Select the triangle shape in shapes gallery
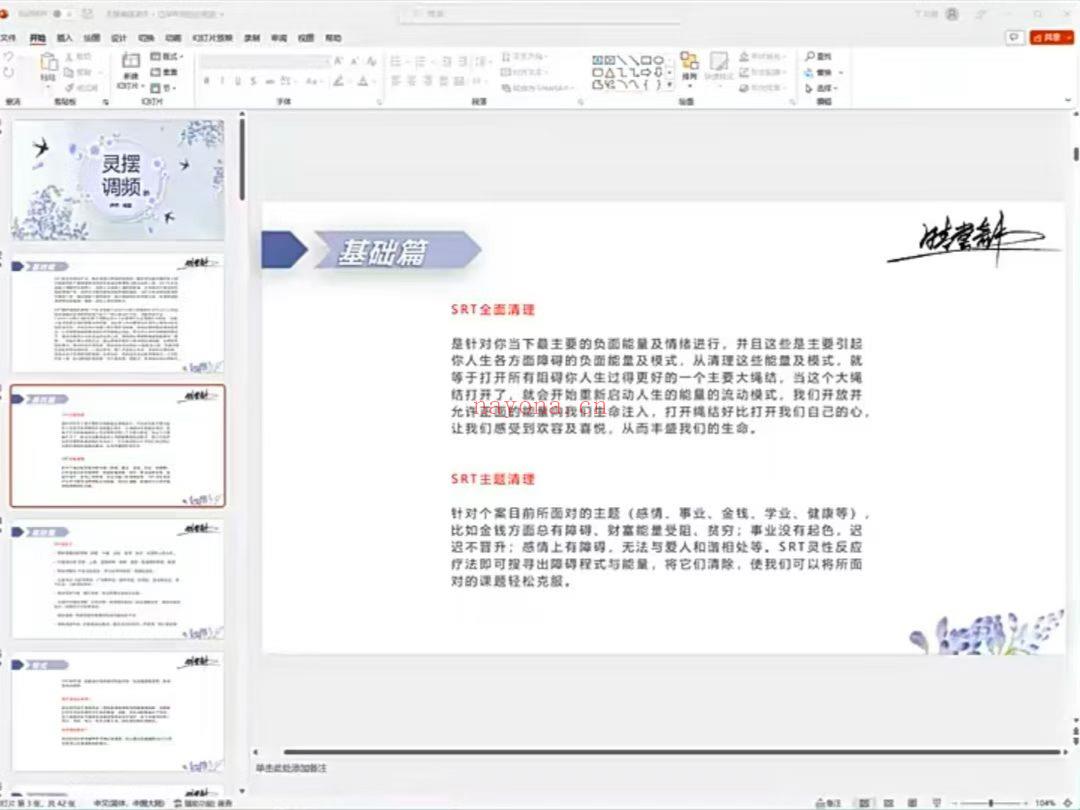This screenshot has height=810, width=1080. (610, 72)
